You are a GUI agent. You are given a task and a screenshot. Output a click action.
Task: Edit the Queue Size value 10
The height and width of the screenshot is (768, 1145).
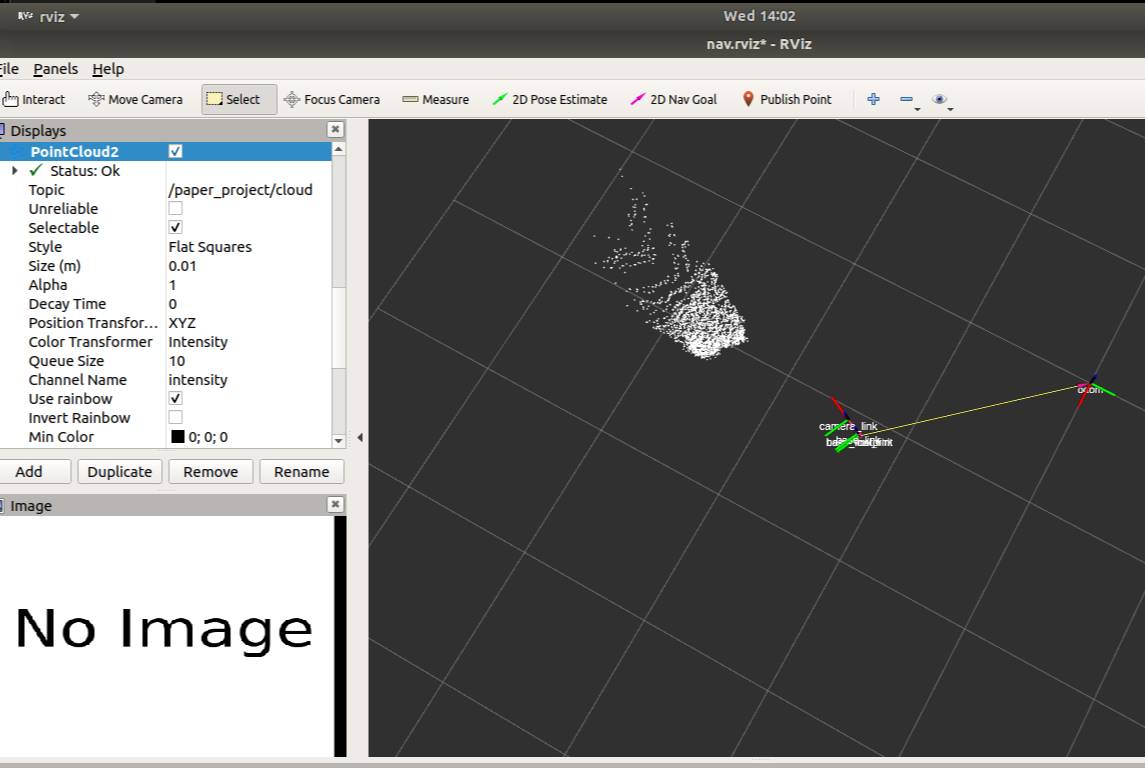[248, 361]
